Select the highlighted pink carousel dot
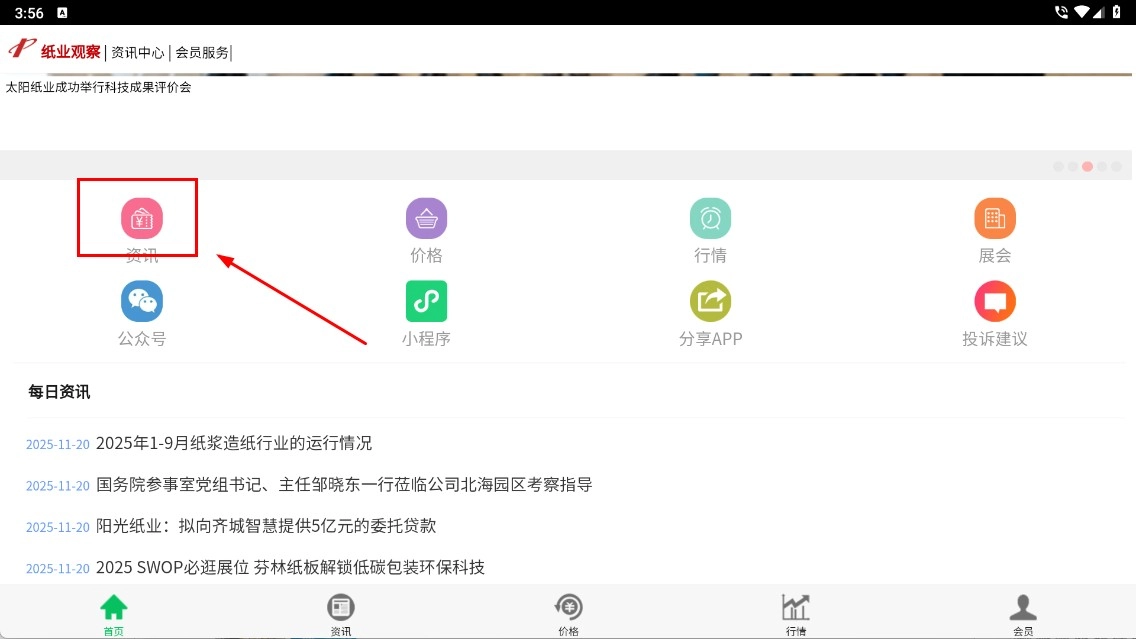 (1087, 167)
